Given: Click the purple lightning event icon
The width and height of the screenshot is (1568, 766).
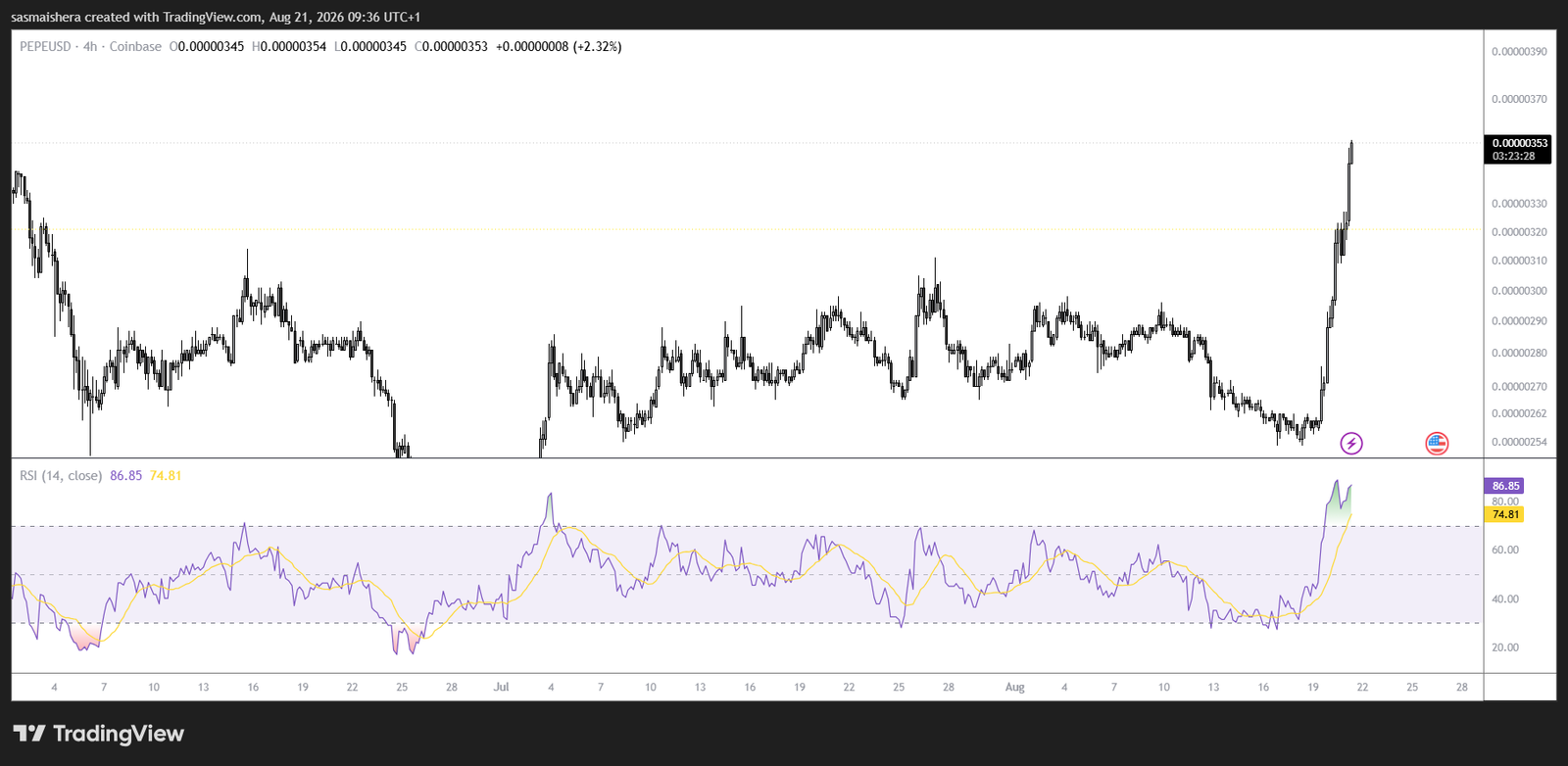Looking at the screenshot, I should [1351, 444].
